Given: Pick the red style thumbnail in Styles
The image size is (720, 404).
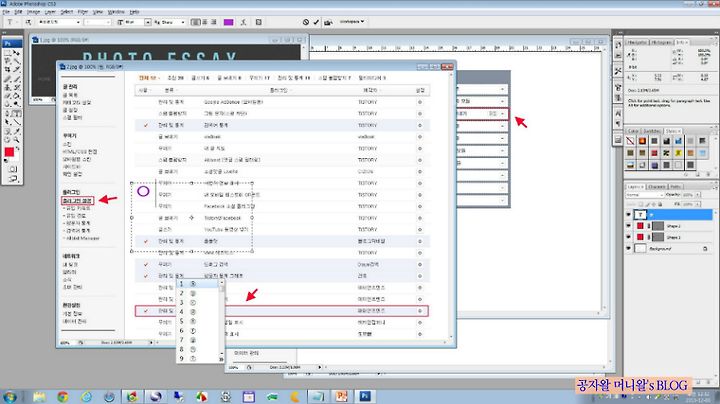Looking at the screenshot, I should click(x=654, y=153).
